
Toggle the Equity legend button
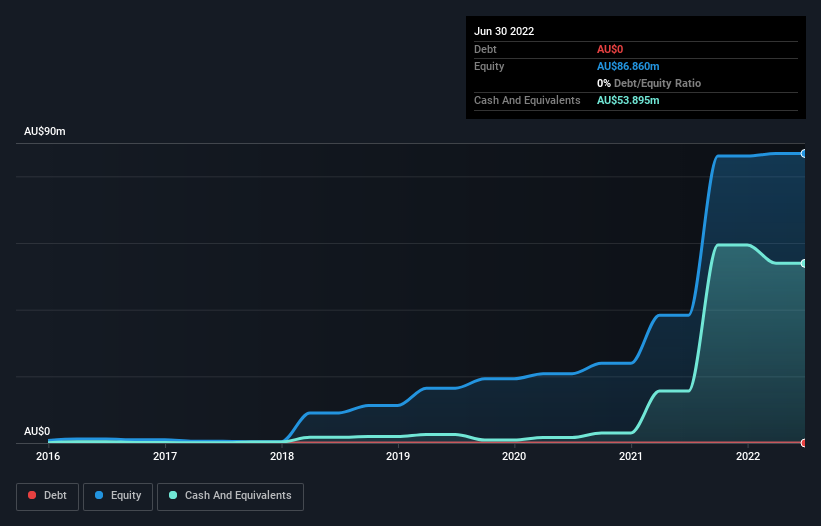(118, 496)
